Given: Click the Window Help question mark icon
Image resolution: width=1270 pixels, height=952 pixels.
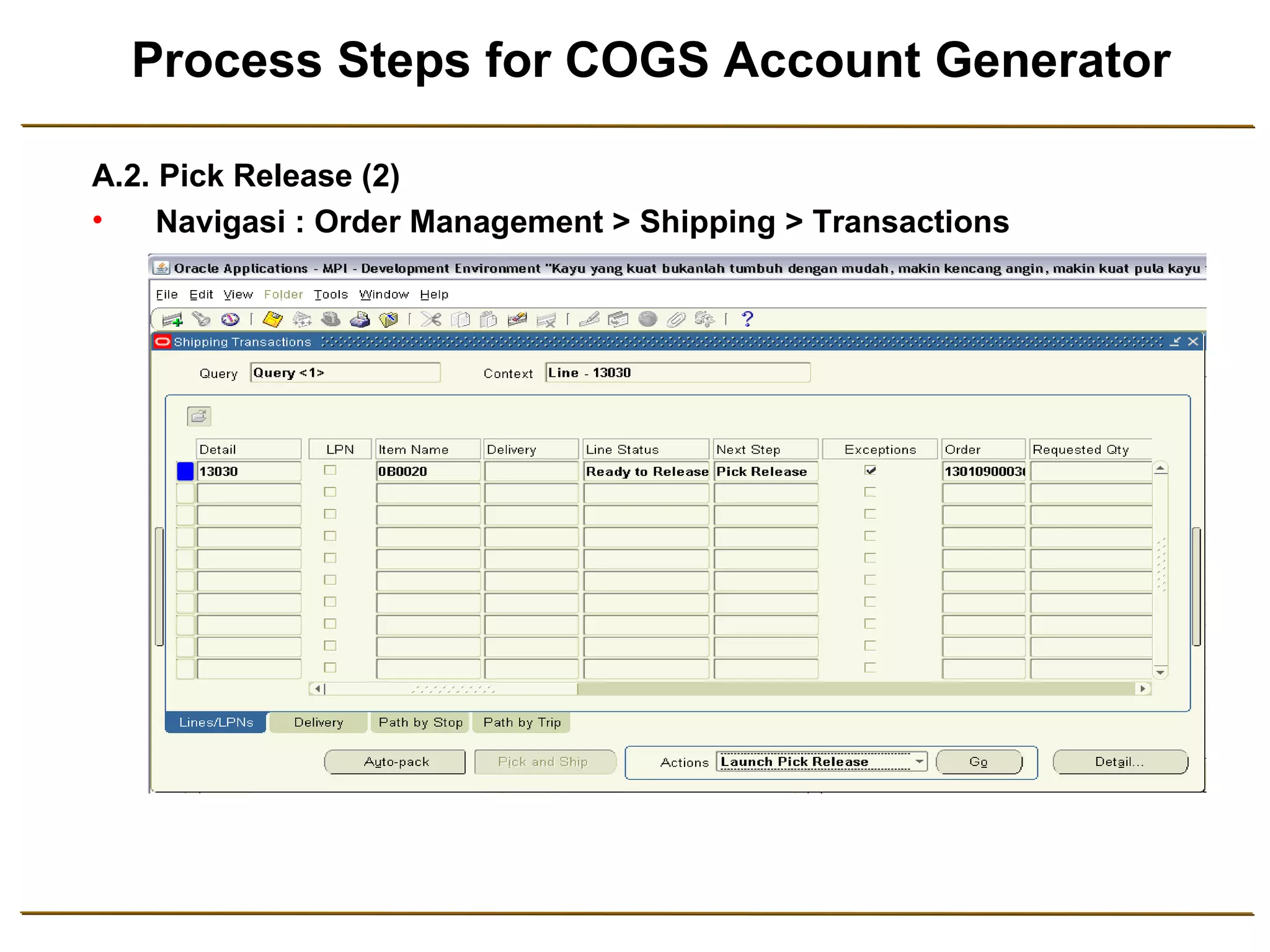Looking at the screenshot, I should [x=748, y=319].
